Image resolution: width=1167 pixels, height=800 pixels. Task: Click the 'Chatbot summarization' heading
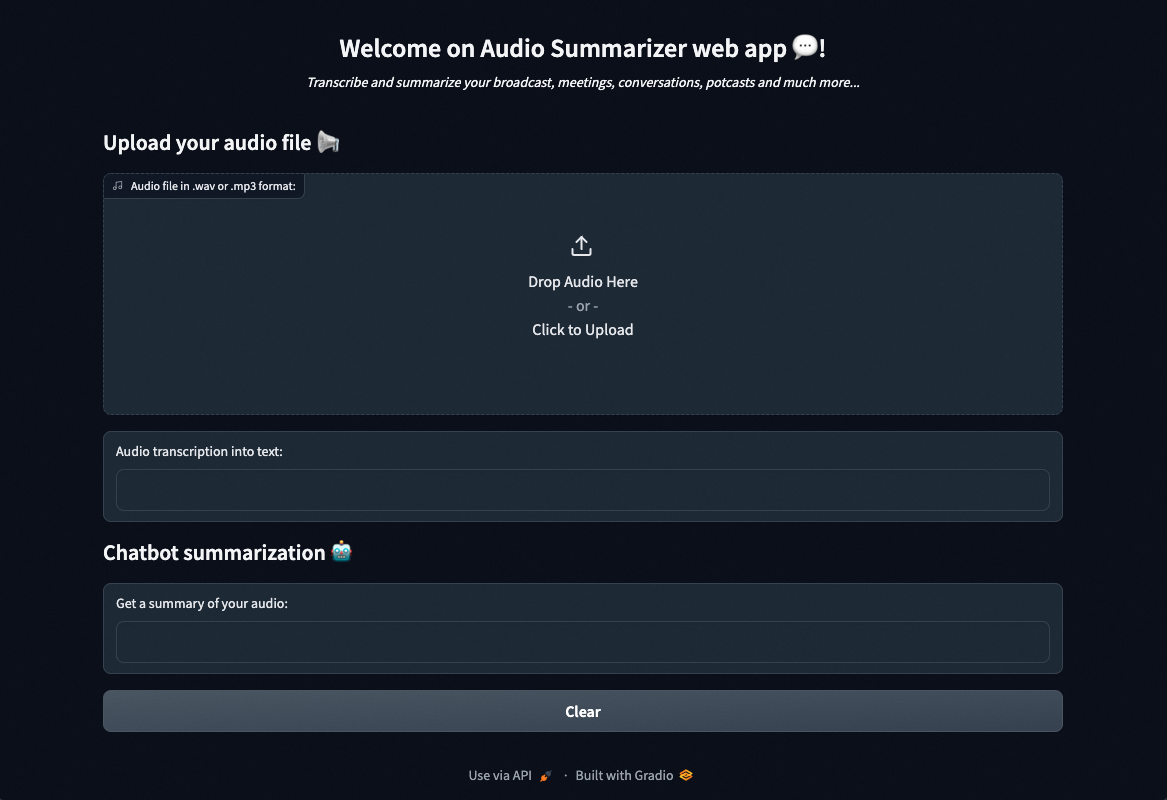pyautogui.click(x=215, y=551)
